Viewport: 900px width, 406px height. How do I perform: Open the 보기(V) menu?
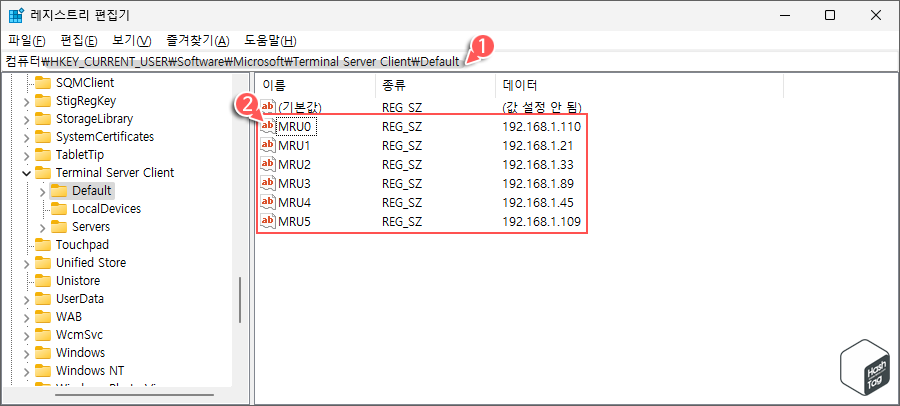pyautogui.click(x=131, y=41)
